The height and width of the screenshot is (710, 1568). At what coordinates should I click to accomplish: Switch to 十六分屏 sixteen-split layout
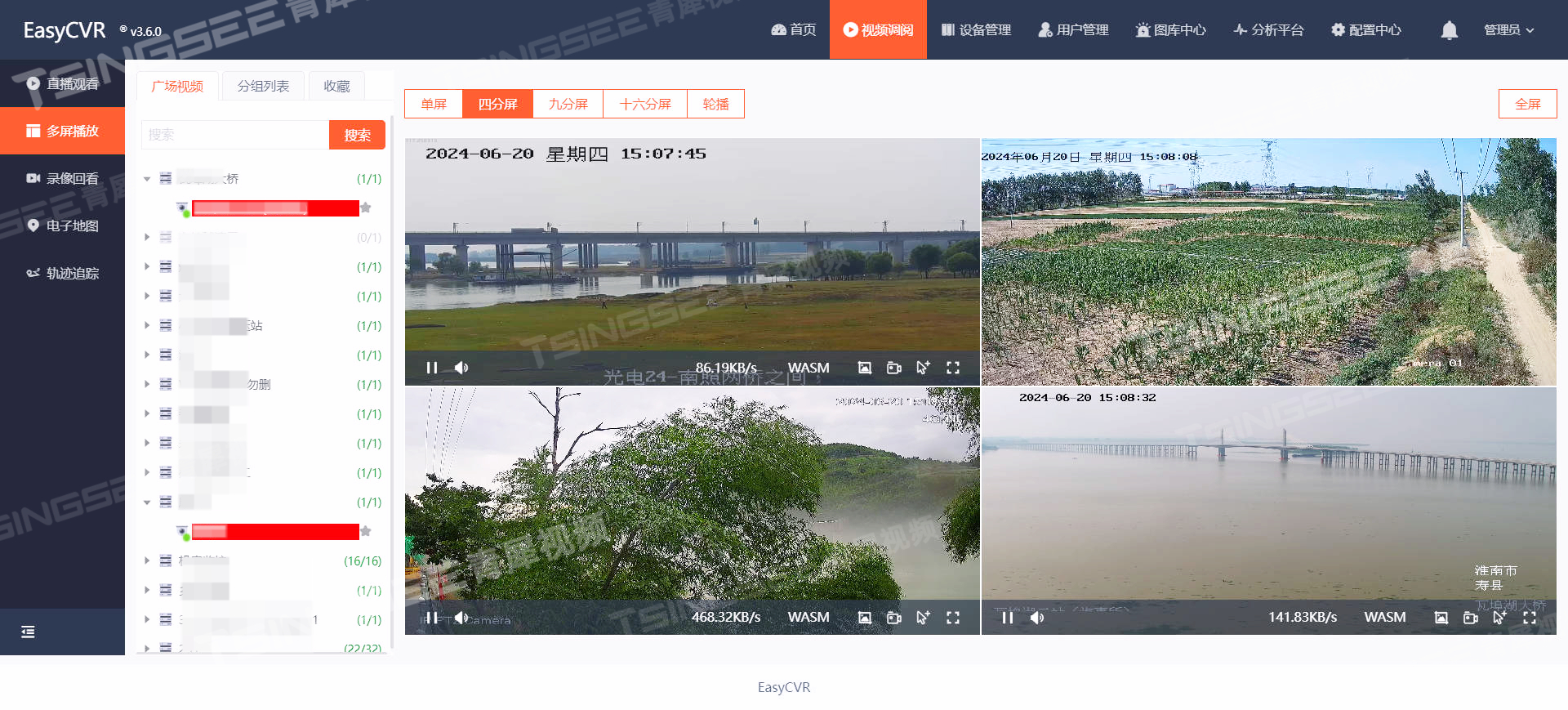point(645,104)
